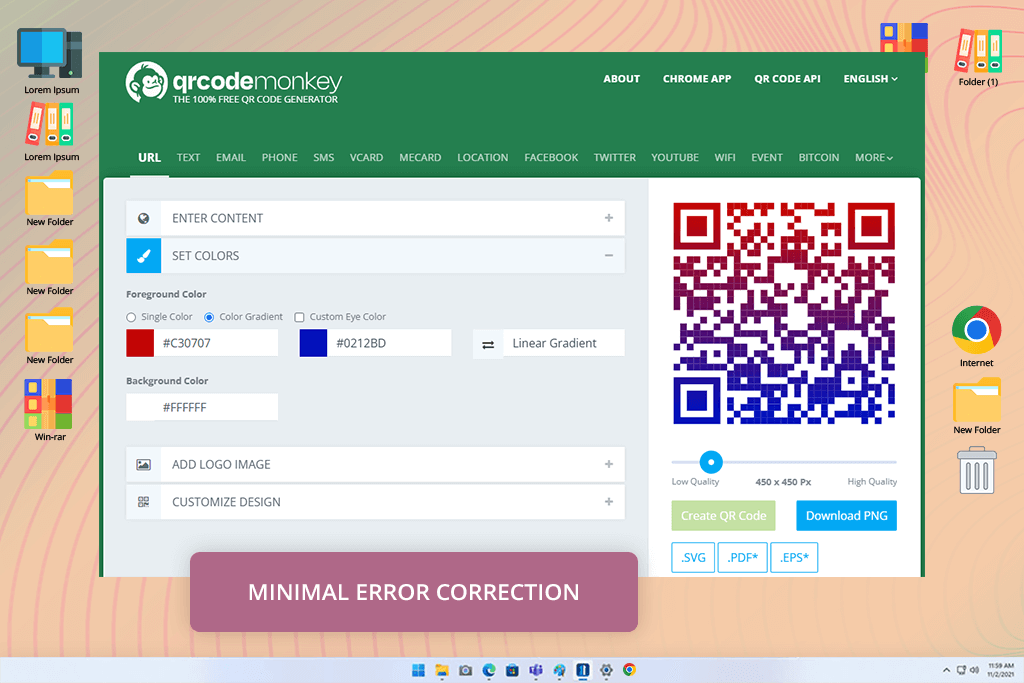Image resolution: width=1024 pixels, height=683 pixels.
Task: Expand the Customize Design section
Action: (x=609, y=501)
